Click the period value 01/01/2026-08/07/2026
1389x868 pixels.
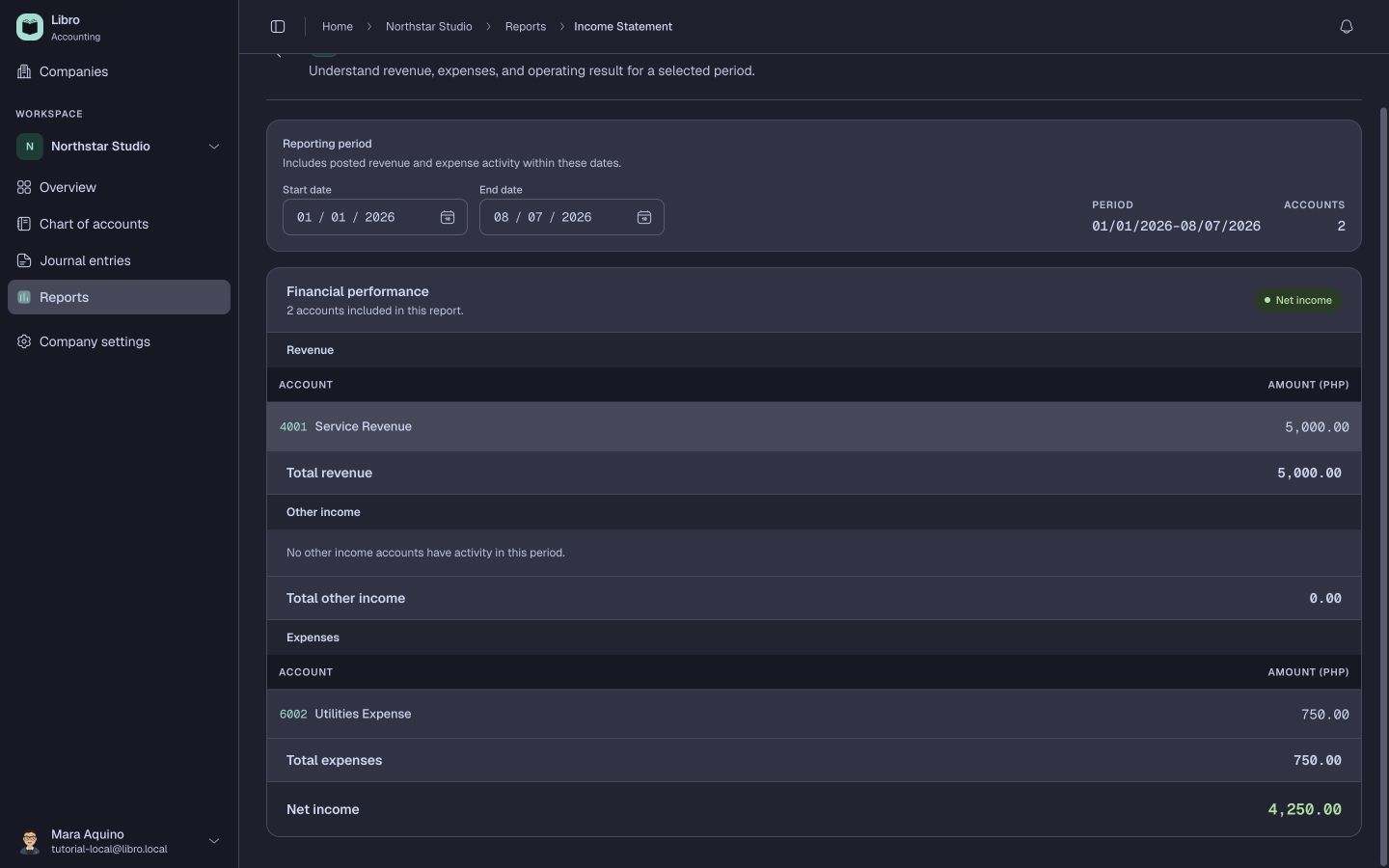coord(1176,226)
